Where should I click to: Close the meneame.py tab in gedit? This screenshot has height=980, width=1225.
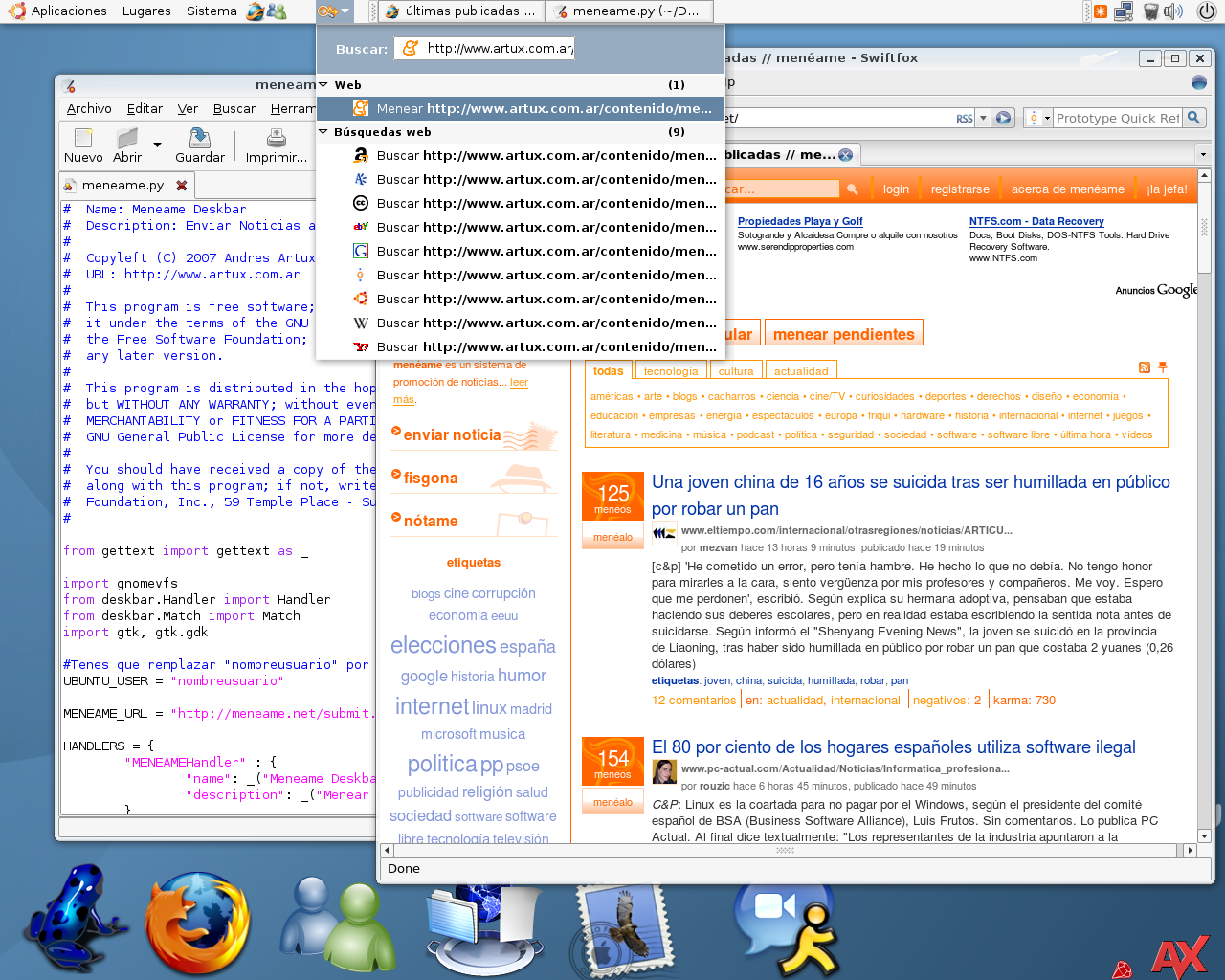tap(181, 185)
